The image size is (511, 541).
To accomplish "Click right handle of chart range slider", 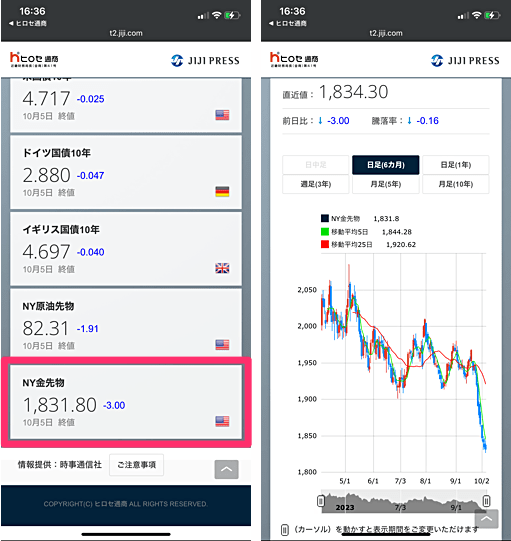I will [486, 501].
